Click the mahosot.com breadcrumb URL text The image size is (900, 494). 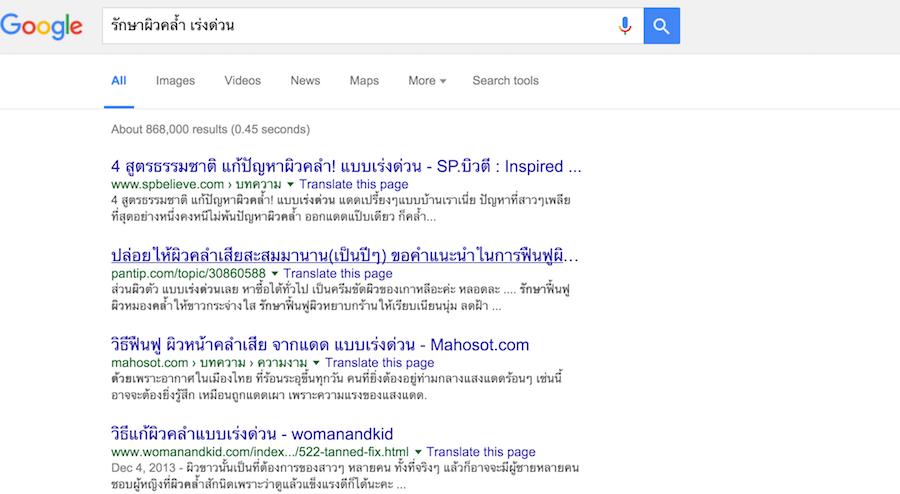point(209,363)
